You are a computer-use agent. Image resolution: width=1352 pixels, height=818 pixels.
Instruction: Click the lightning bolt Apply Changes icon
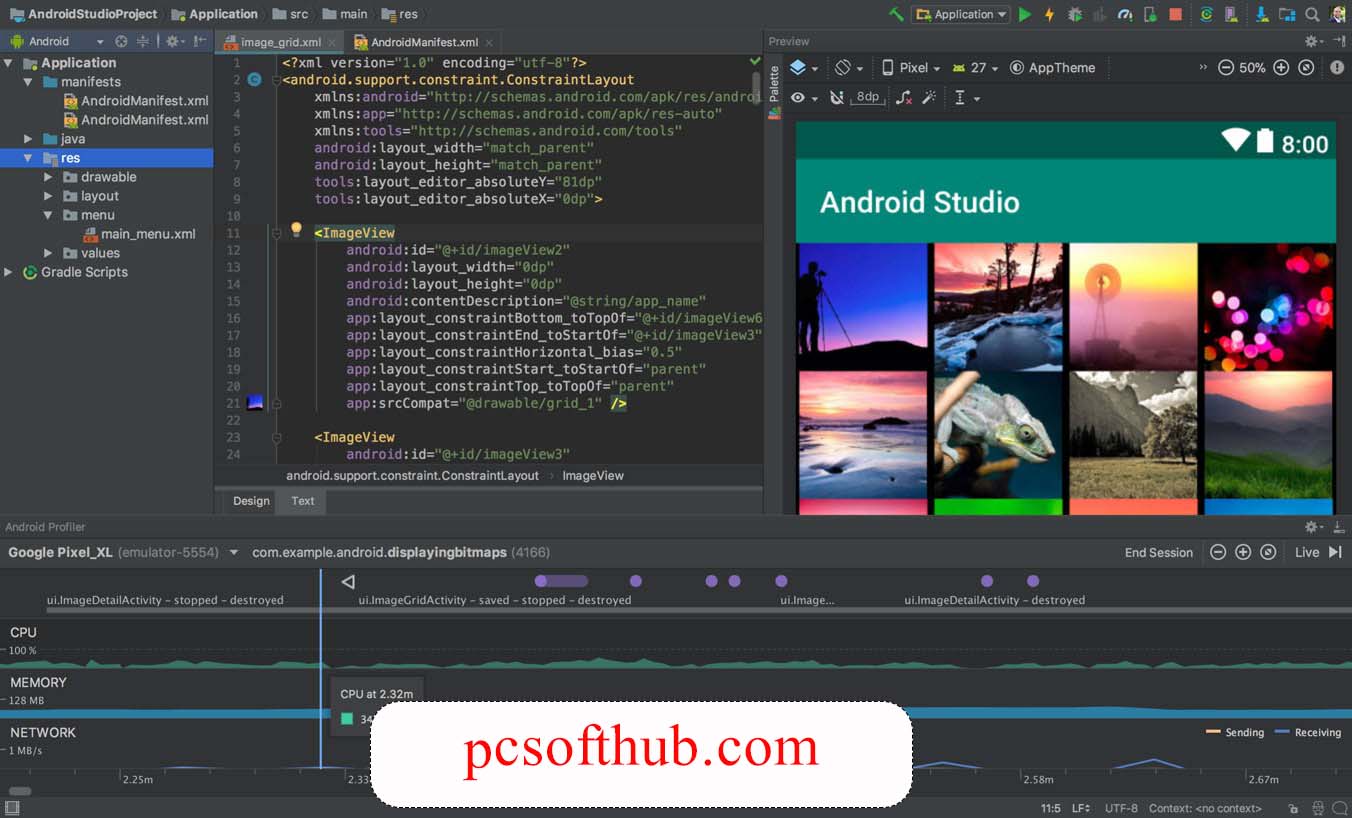(1049, 14)
